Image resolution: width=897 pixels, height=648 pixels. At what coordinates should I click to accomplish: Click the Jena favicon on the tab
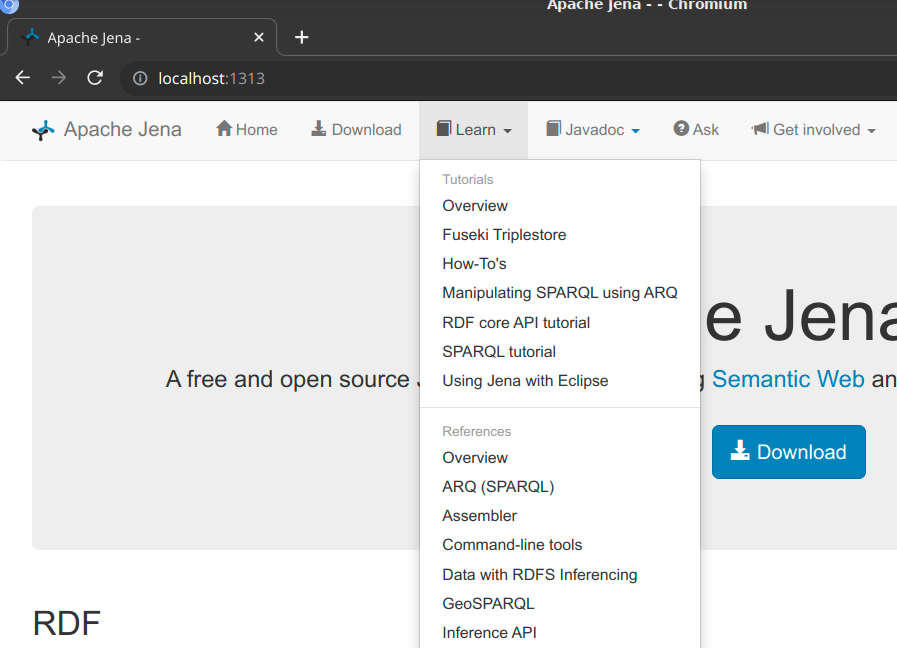[x=30, y=37]
